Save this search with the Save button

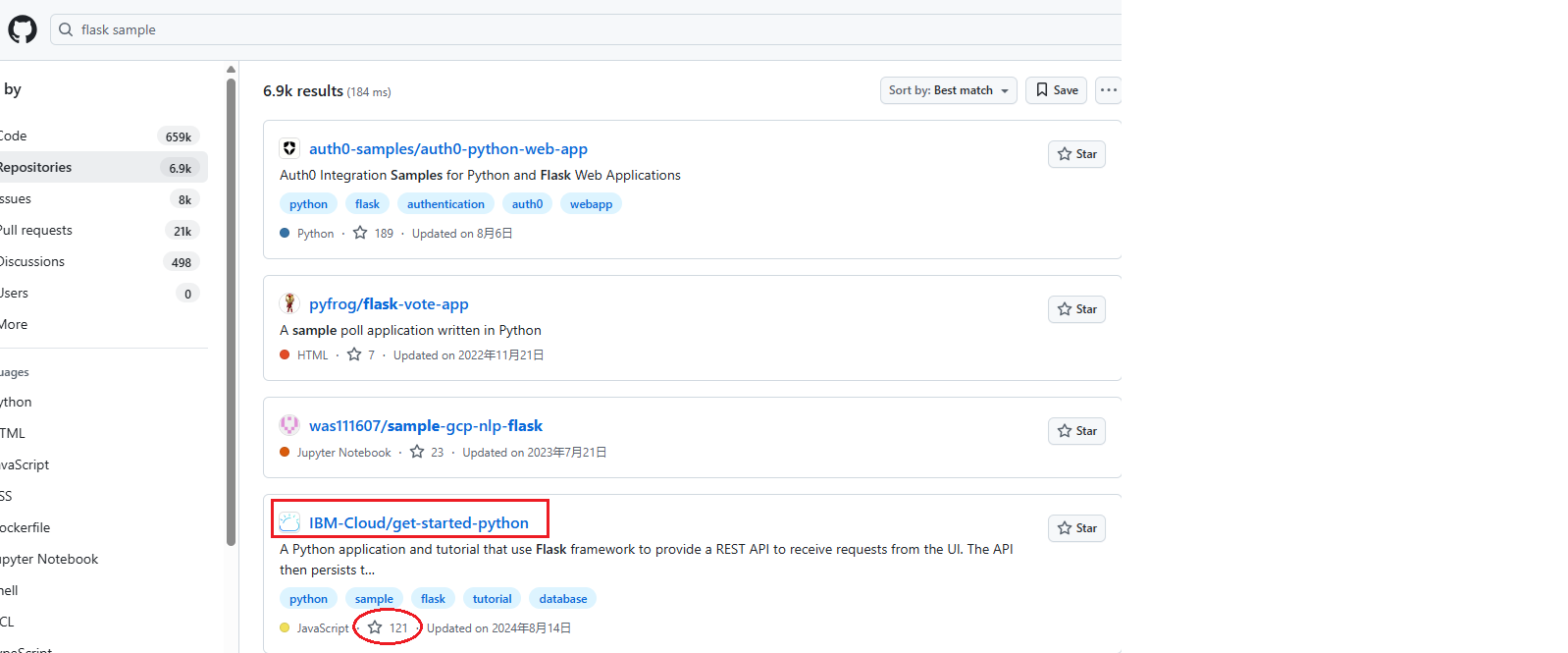tap(1056, 90)
